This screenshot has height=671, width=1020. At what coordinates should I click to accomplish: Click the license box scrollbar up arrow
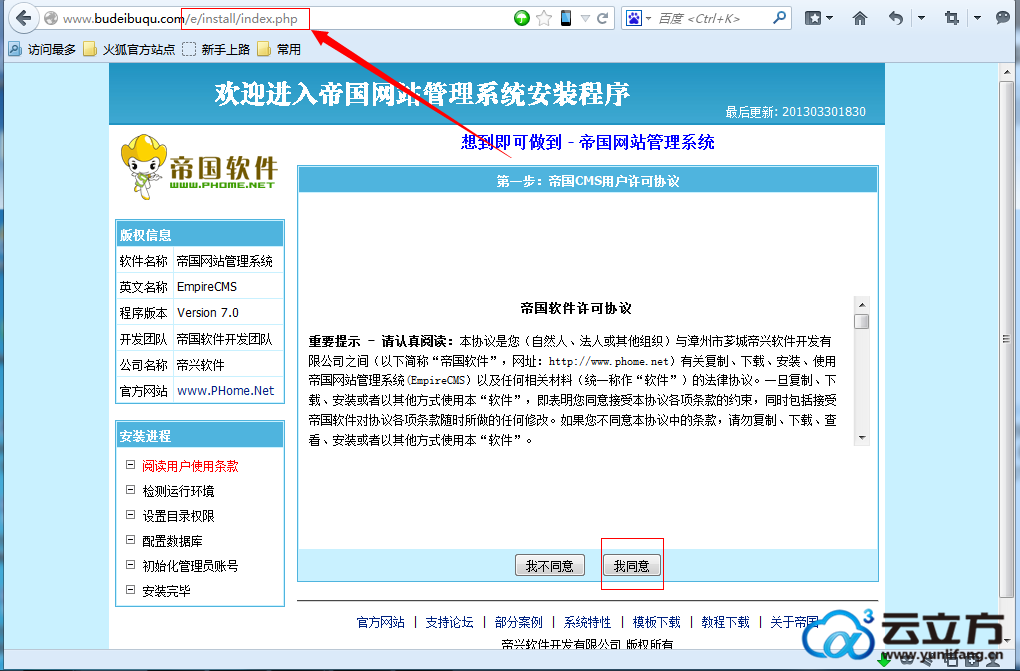[862, 305]
